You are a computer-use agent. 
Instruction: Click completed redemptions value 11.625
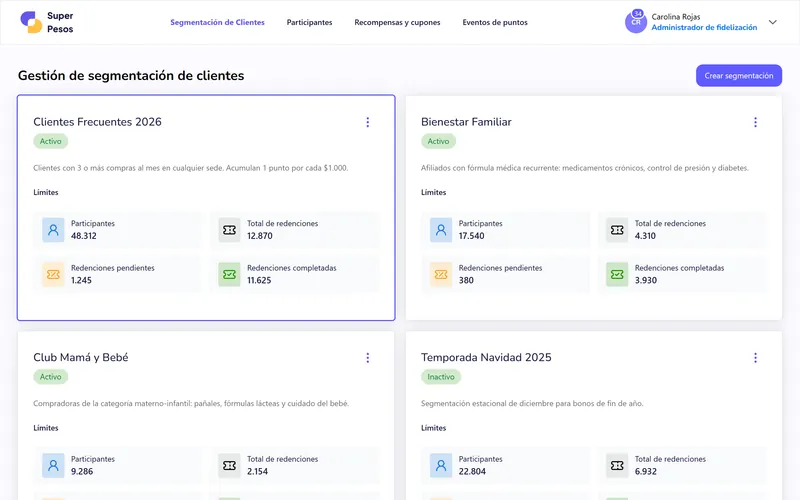tap(259, 280)
